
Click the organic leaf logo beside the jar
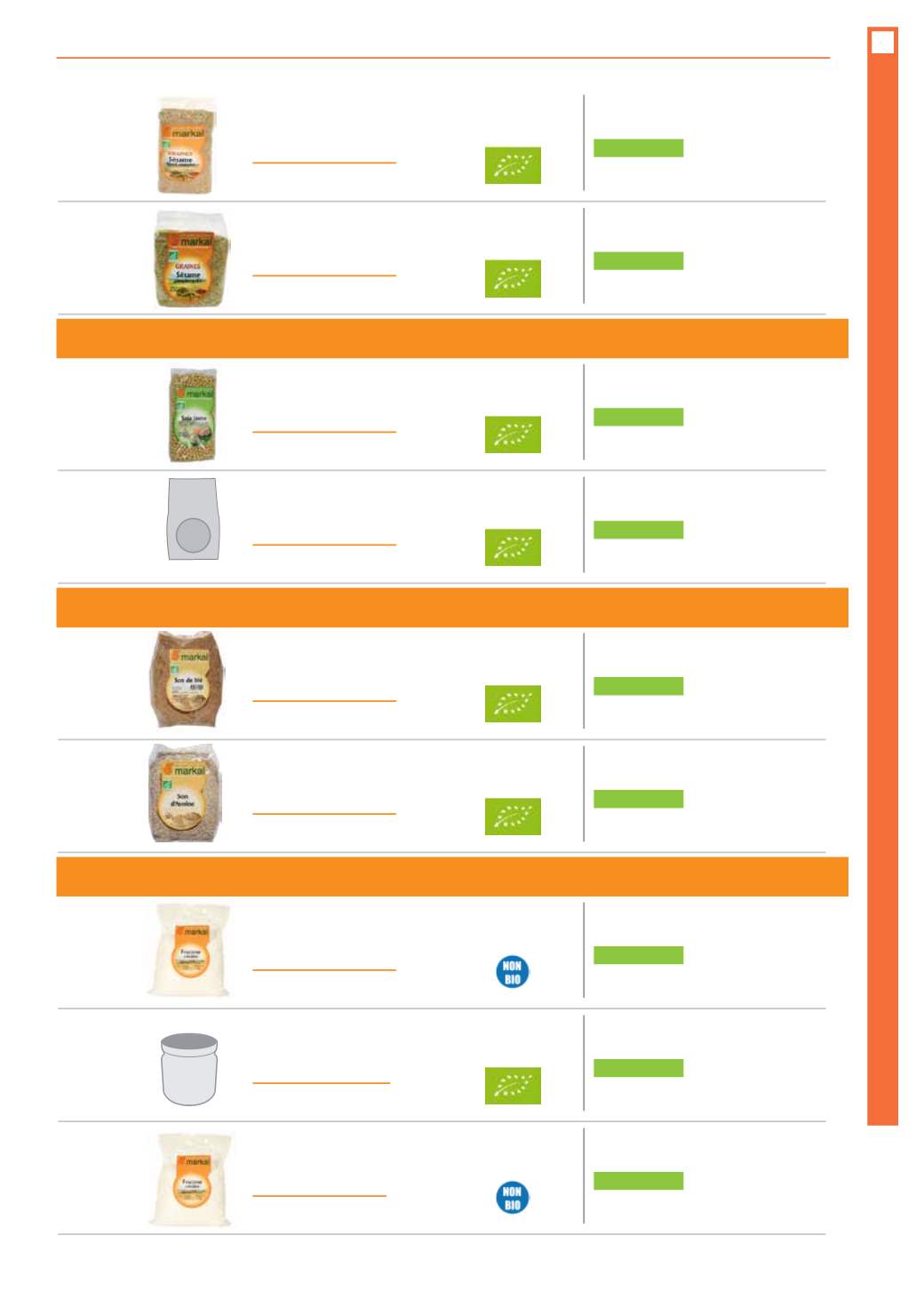tap(513, 1086)
